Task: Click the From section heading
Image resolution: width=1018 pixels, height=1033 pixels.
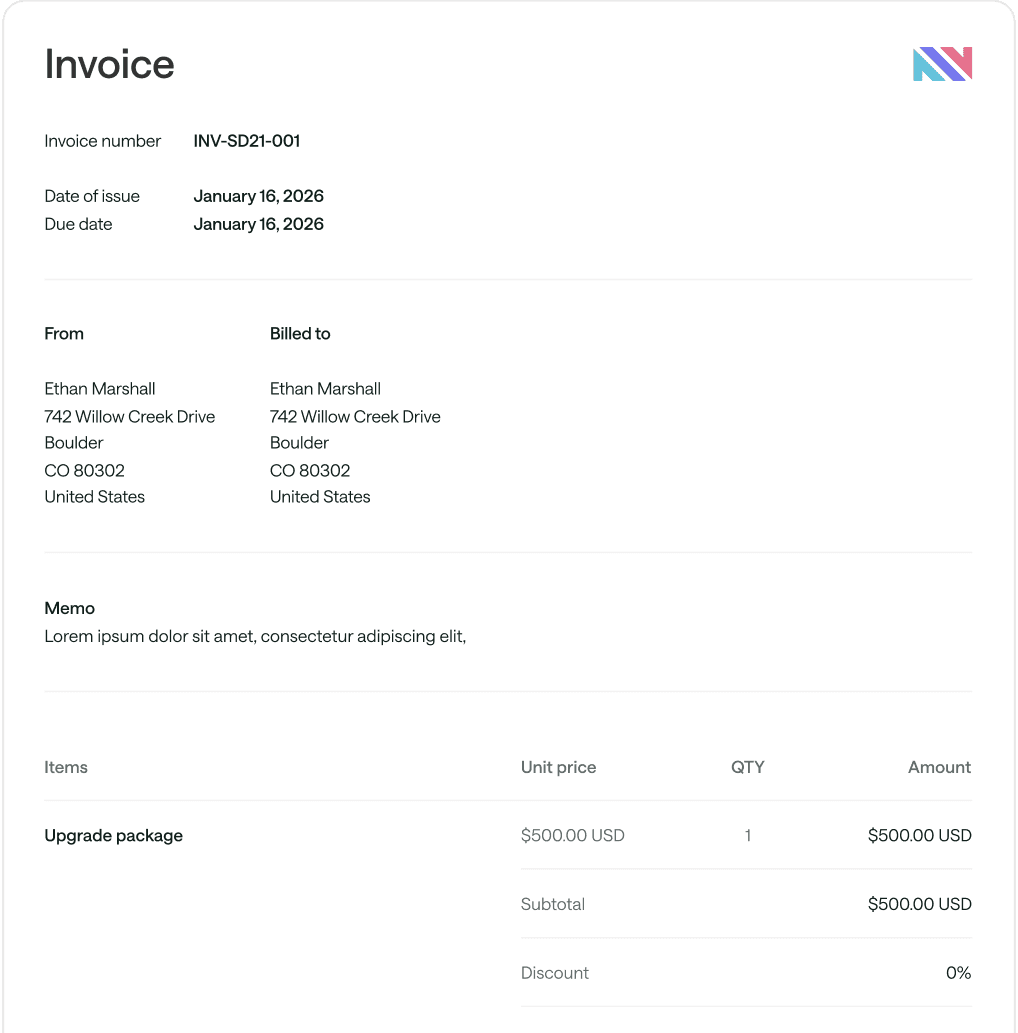Action: [64, 333]
